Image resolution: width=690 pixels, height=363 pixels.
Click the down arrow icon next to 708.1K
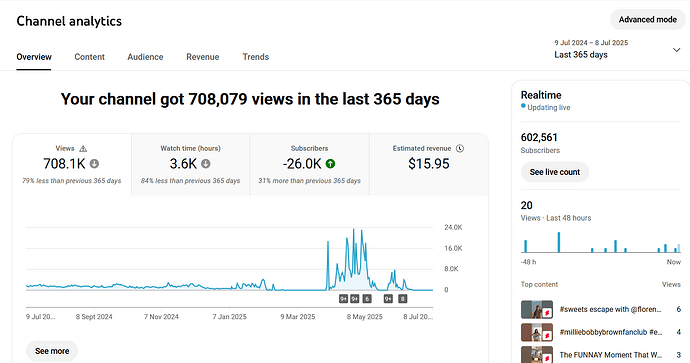point(94,164)
